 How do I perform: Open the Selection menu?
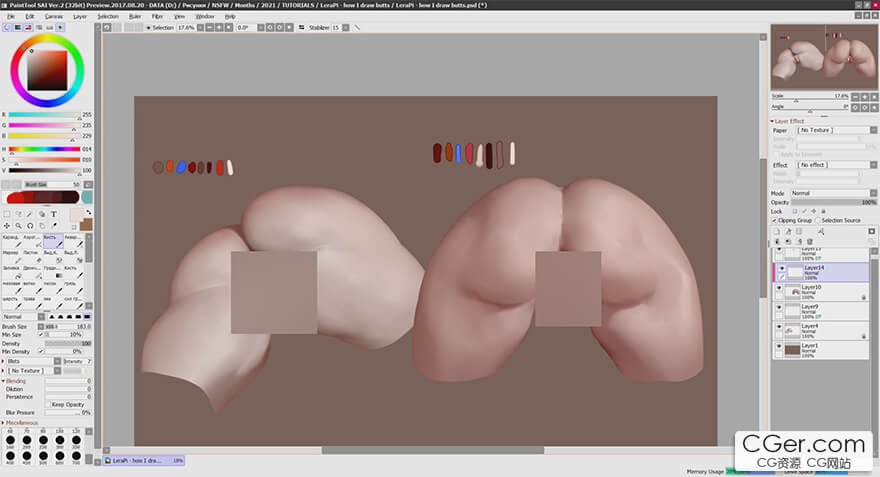tap(108, 16)
